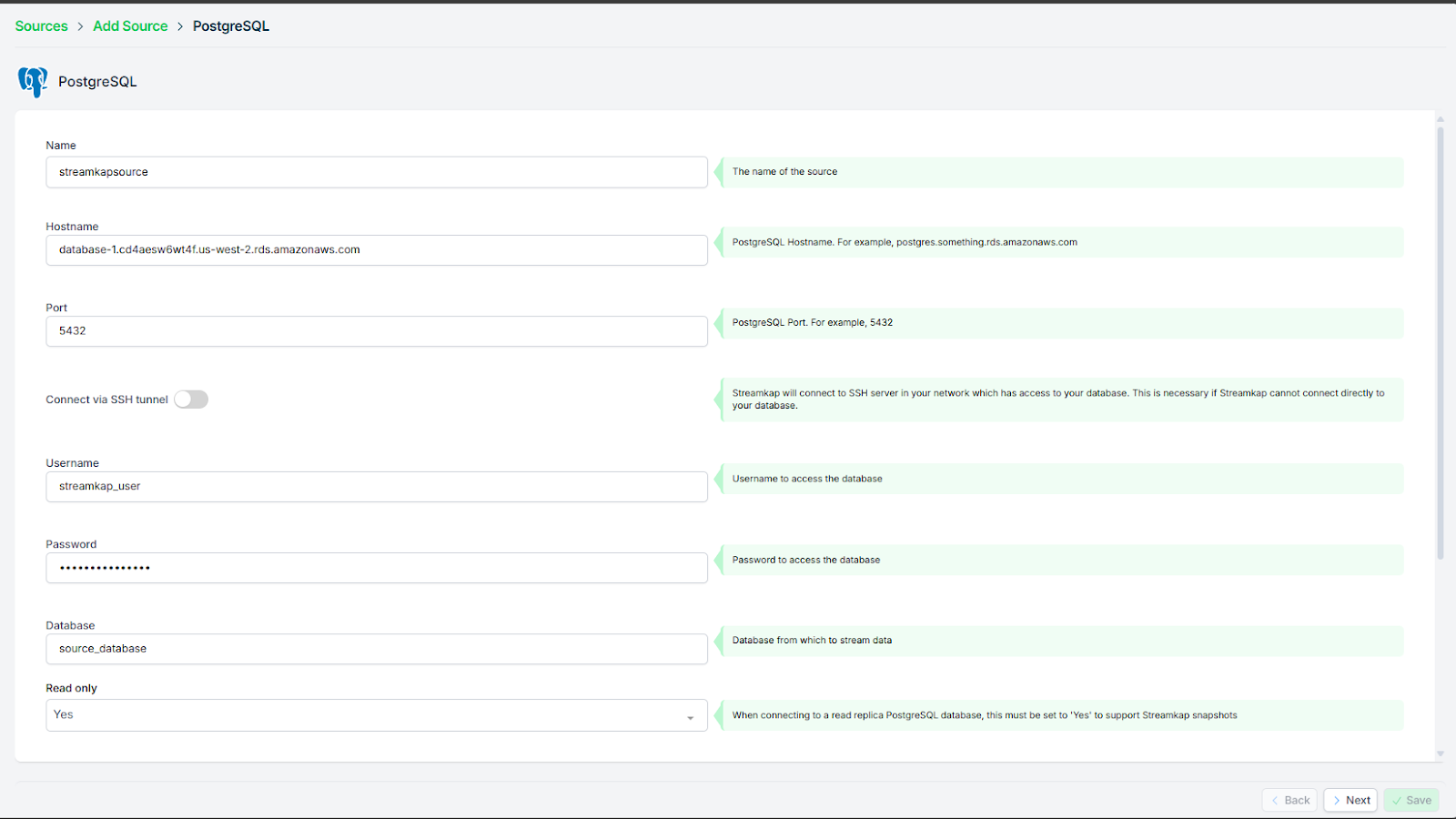Click the read replica snapshot hint text
The image size is (1456, 819).
(985, 715)
